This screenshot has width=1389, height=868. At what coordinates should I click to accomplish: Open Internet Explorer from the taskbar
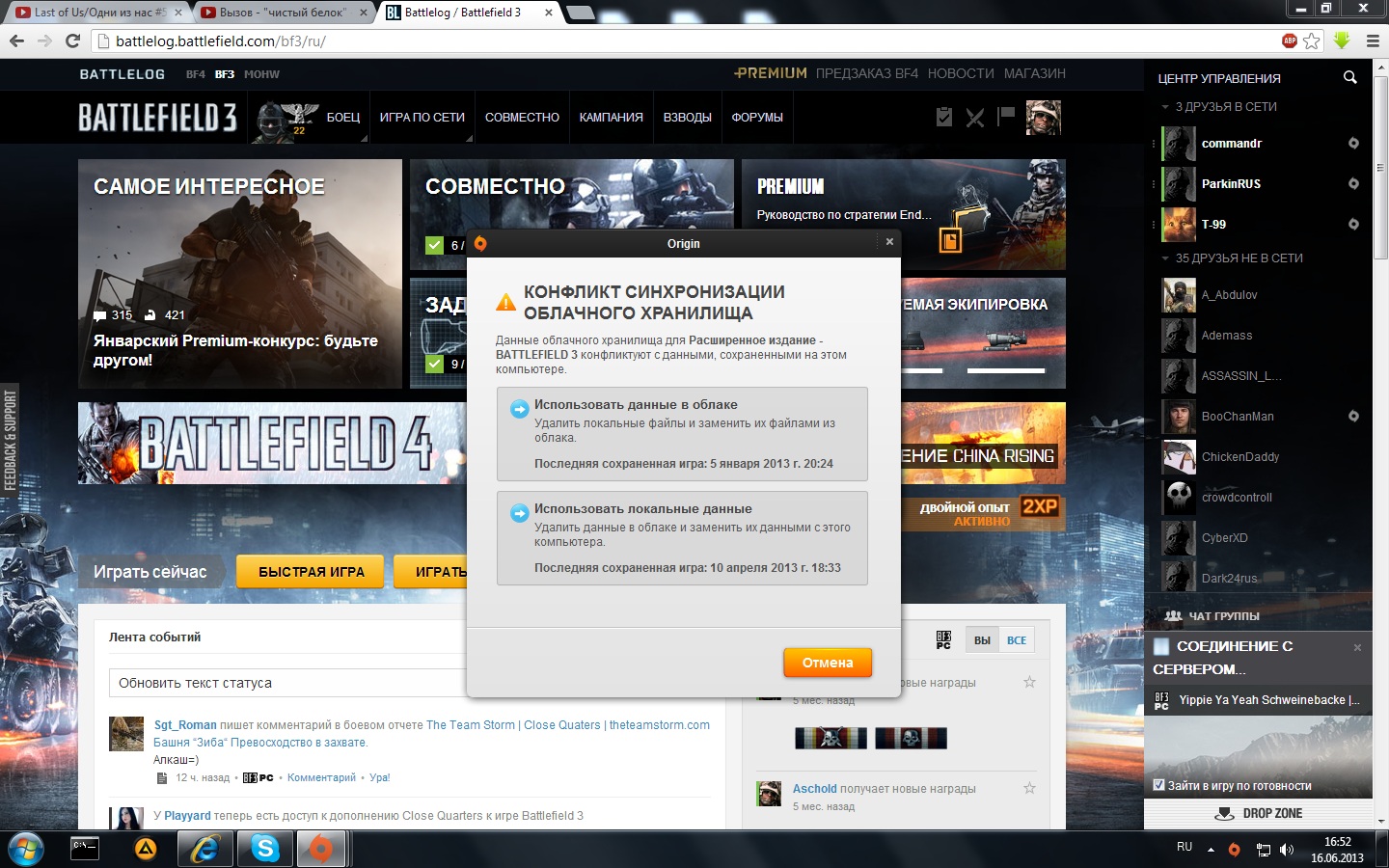(204, 849)
